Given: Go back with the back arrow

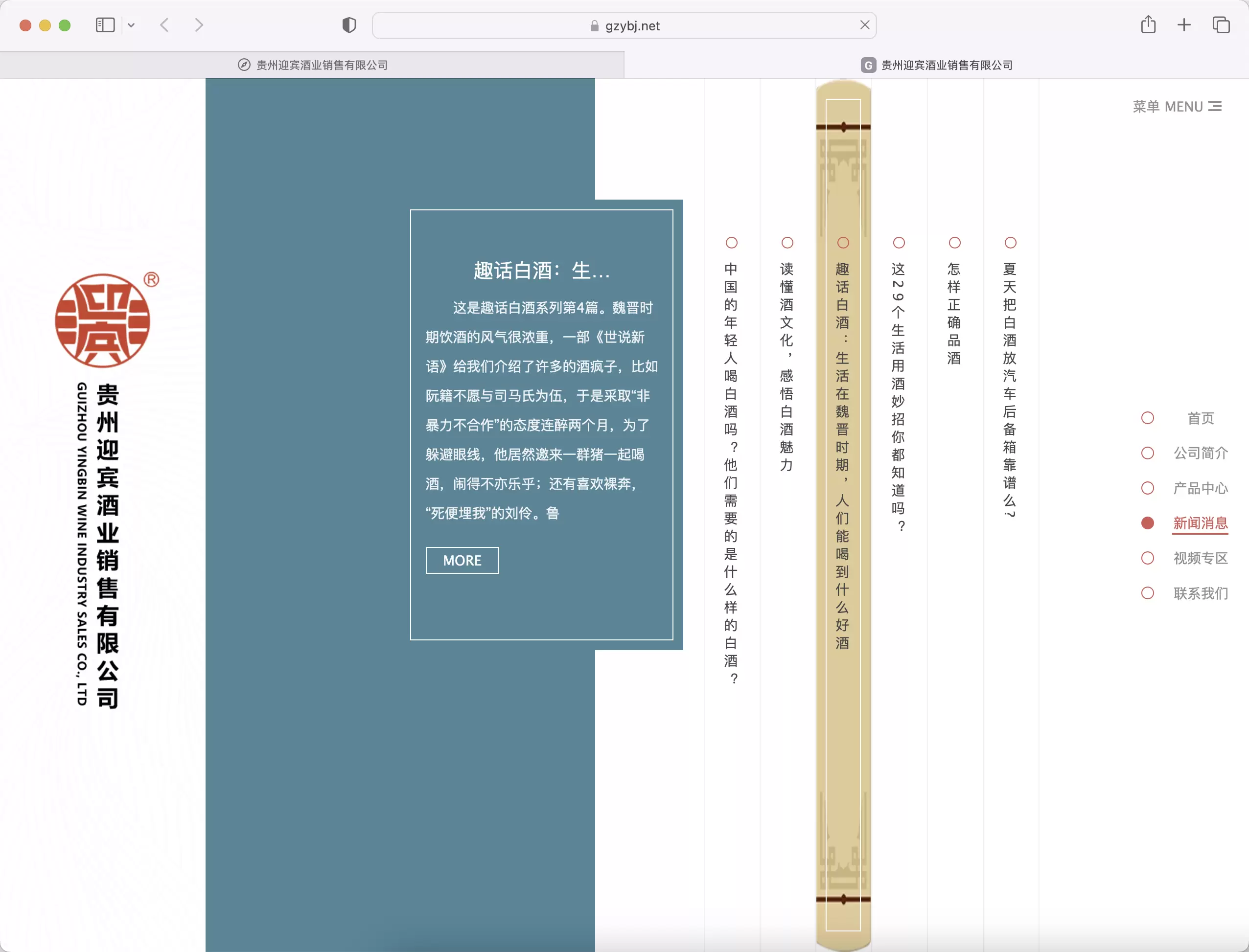Looking at the screenshot, I should tap(164, 25).
